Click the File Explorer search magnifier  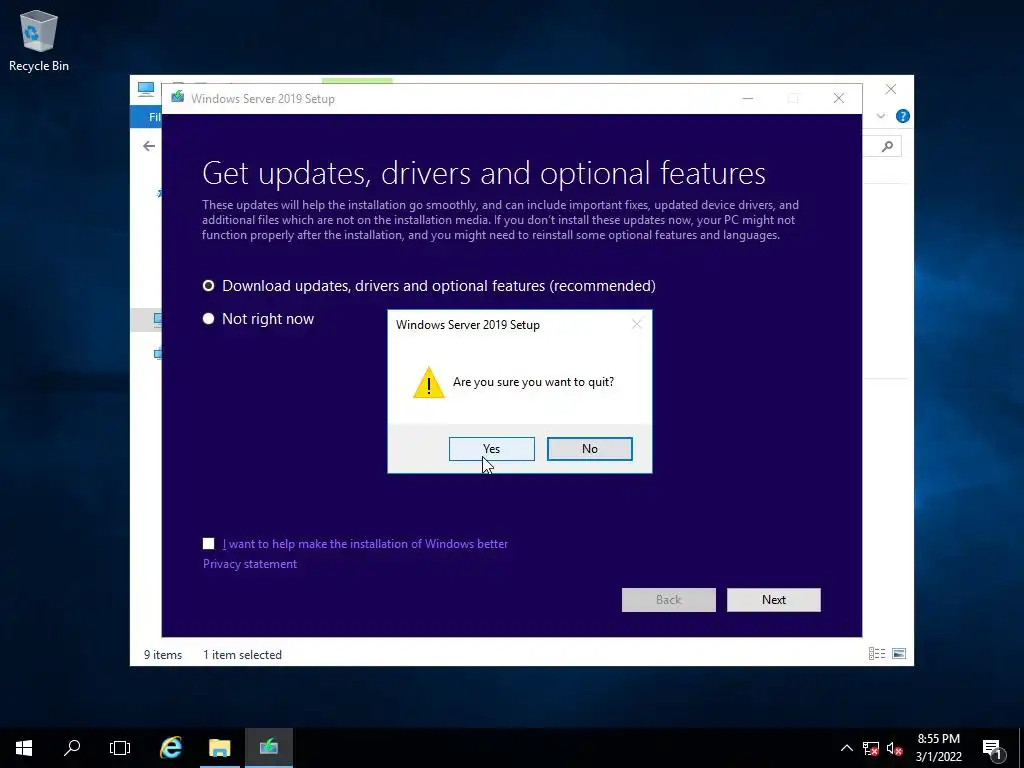tap(887, 146)
